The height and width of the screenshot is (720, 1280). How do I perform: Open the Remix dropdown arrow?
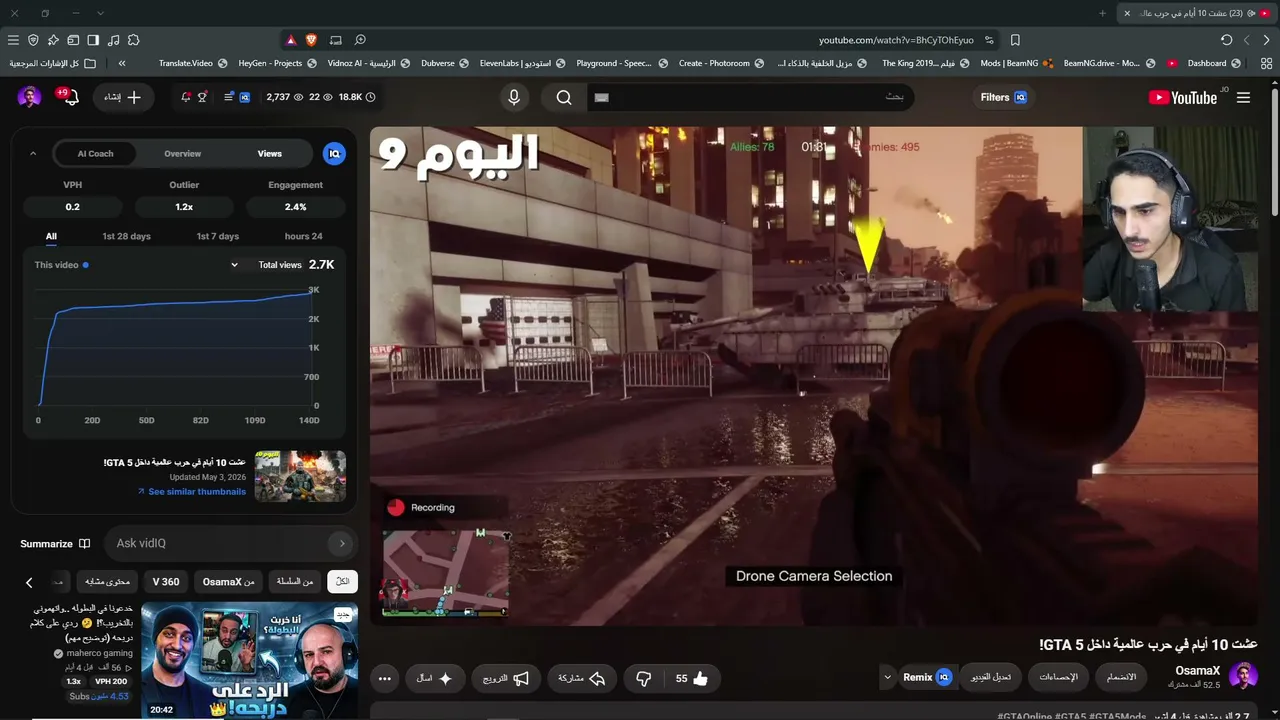pyautogui.click(x=887, y=678)
